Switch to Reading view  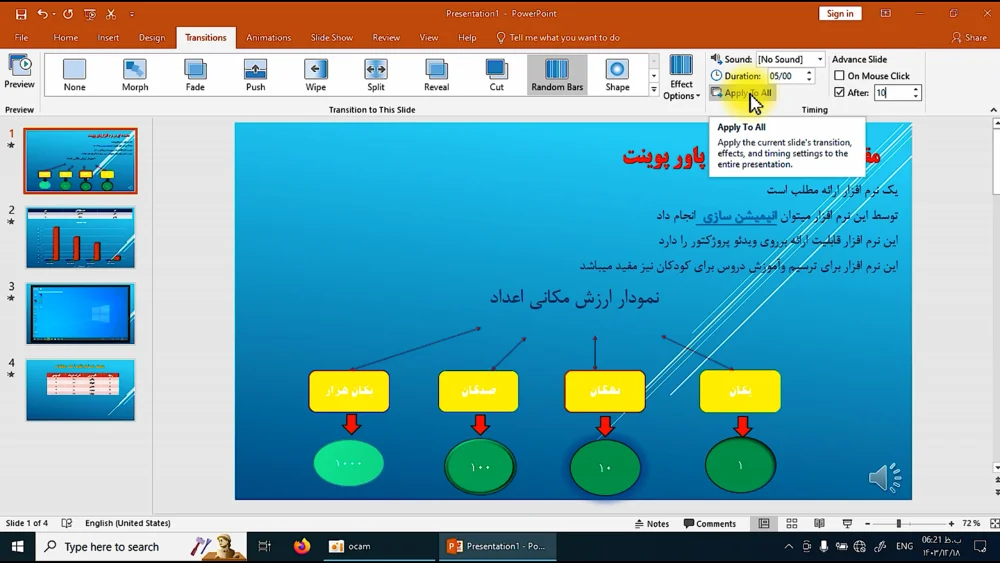click(x=820, y=523)
